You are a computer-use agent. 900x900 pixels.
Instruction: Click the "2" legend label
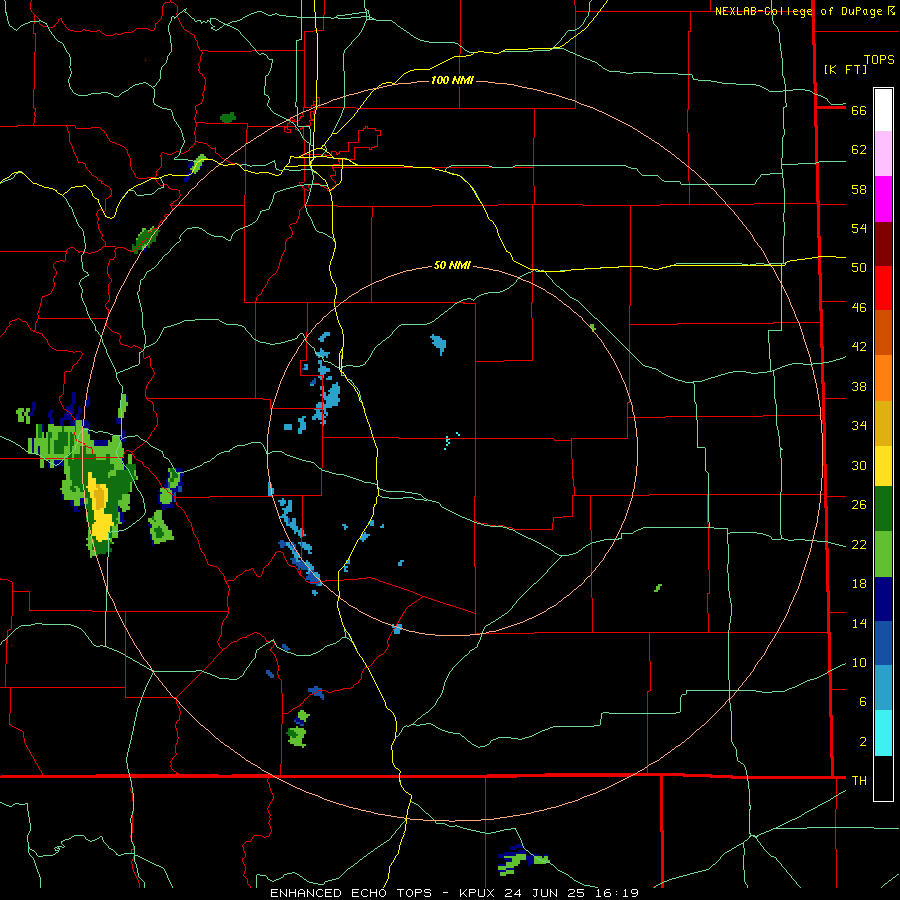point(863,742)
